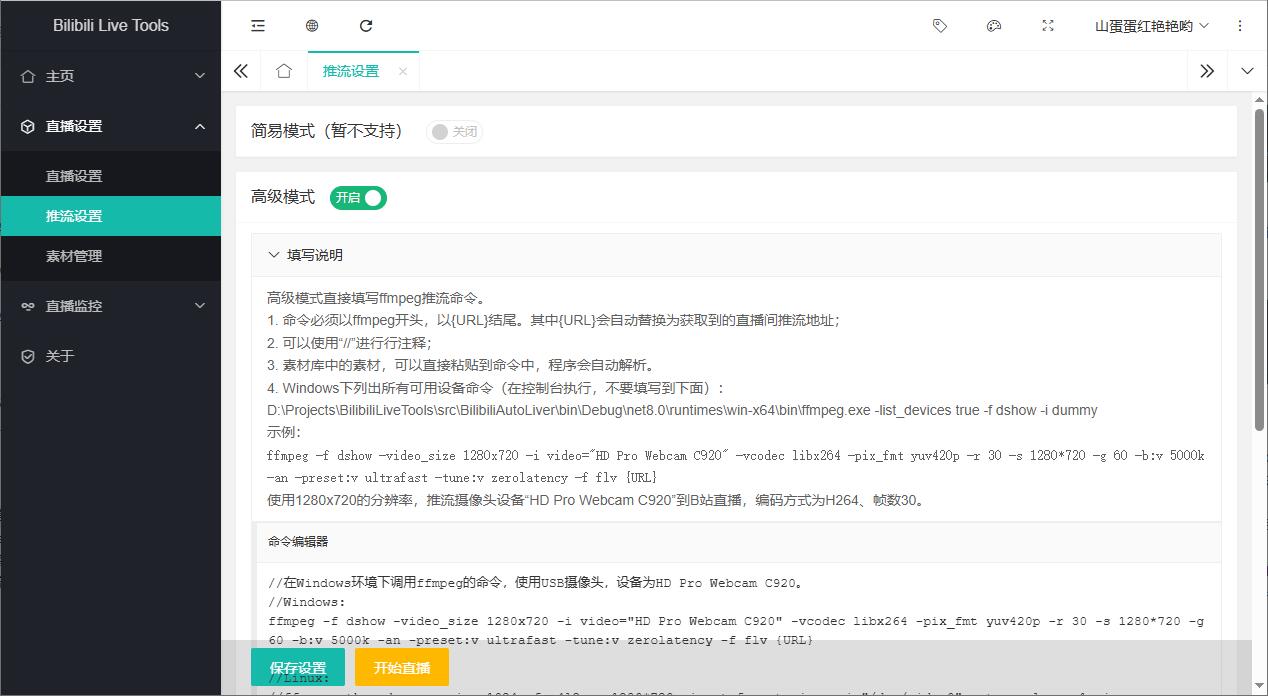Click the '//Windows:' comment line in editor
Screen dimensions: 1268x696
[x=307, y=602]
